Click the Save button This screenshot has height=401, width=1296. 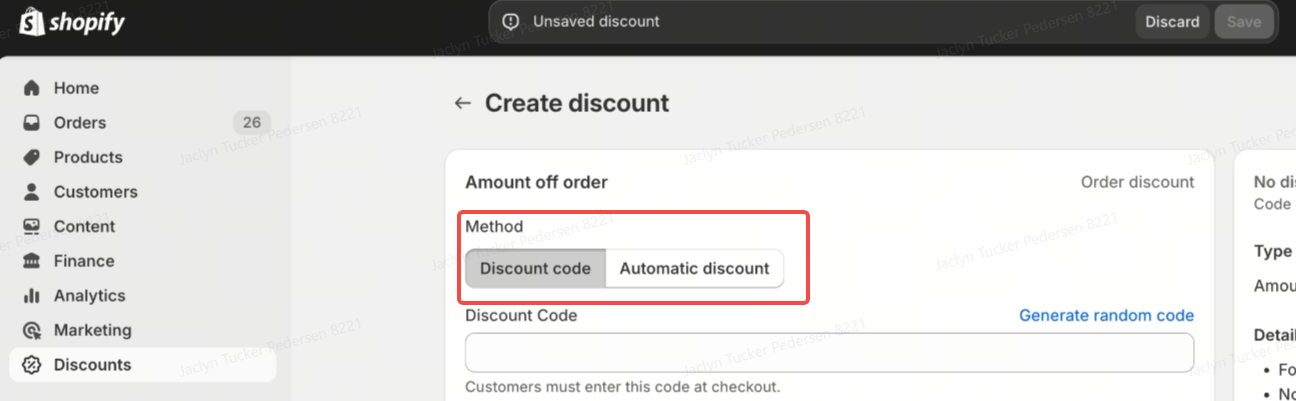tap(1244, 22)
